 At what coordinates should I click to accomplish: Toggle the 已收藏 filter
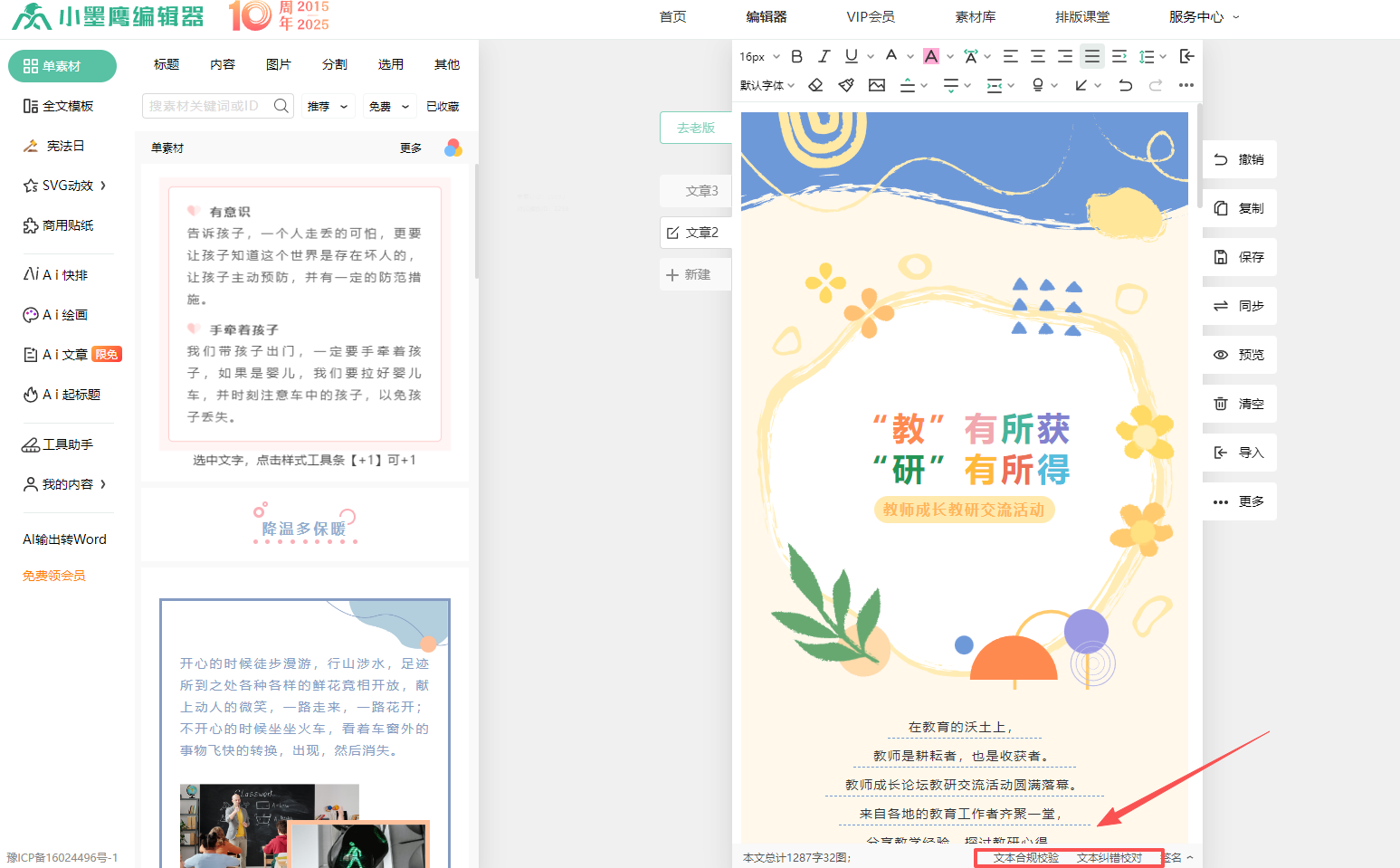[443, 107]
